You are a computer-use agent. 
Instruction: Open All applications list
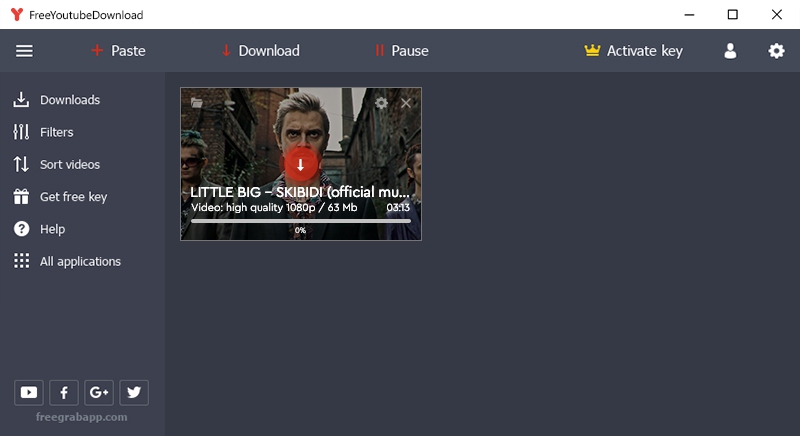67,261
